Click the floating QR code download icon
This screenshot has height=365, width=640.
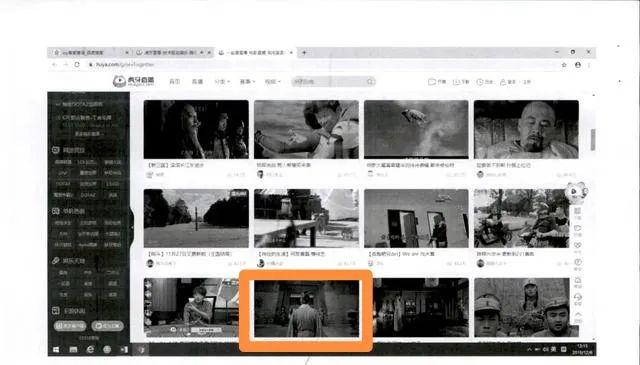pos(578,211)
